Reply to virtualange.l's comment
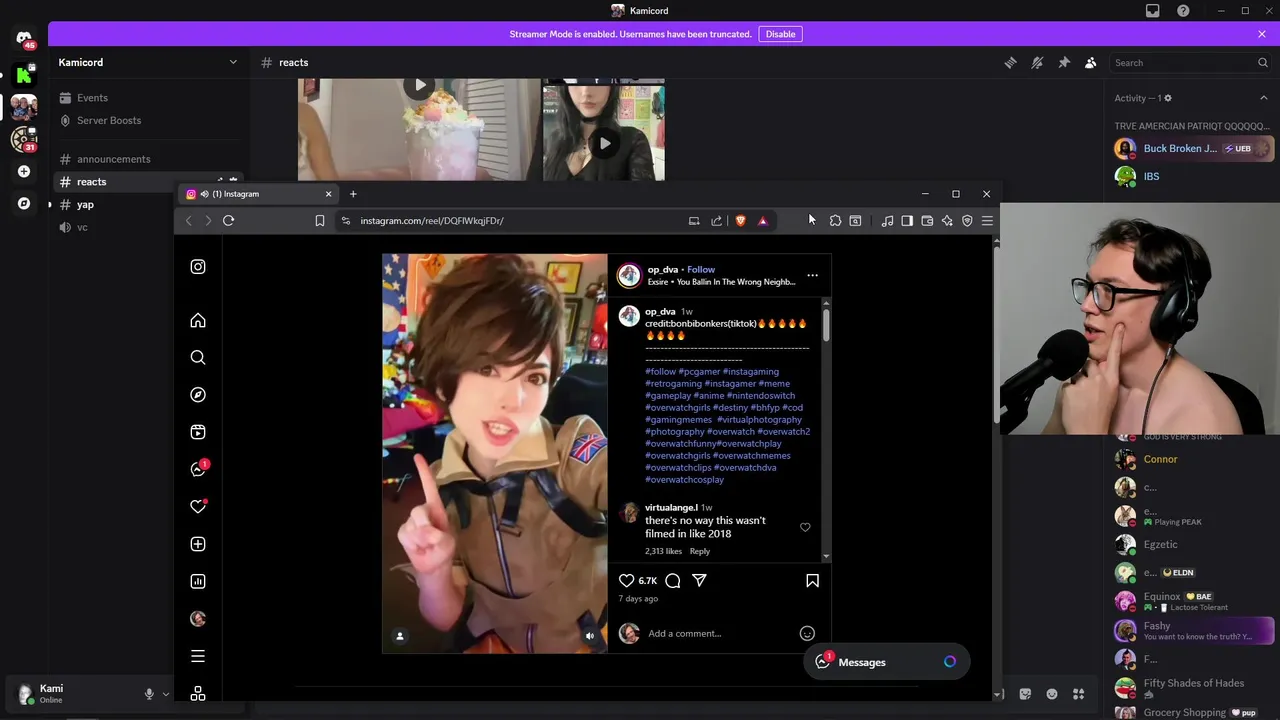The height and width of the screenshot is (720, 1280). (700, 551)
